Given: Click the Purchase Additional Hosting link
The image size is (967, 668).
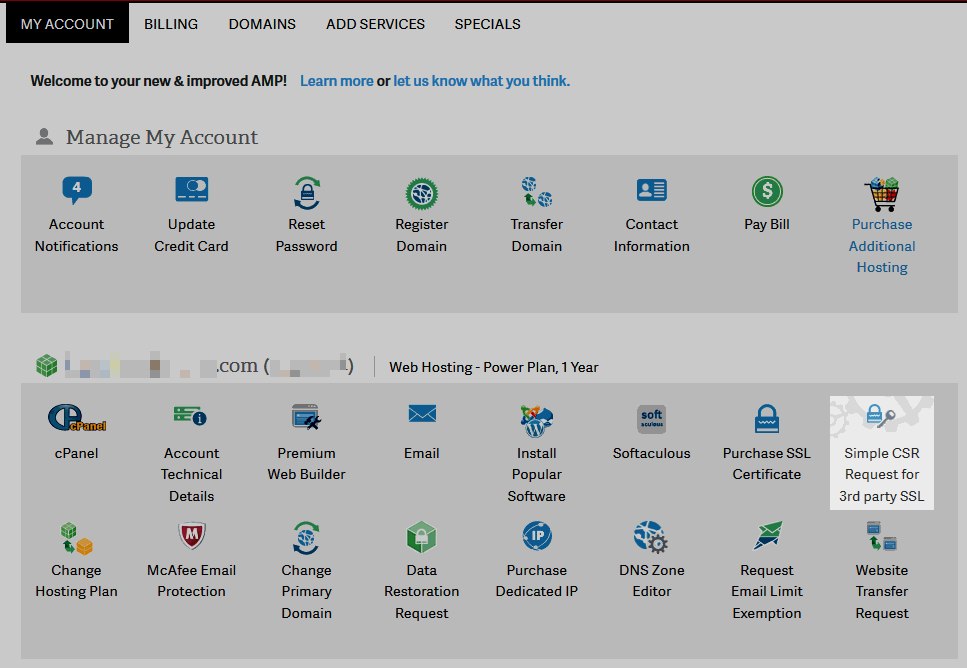Looking at the screenshot, I should 881,246.
